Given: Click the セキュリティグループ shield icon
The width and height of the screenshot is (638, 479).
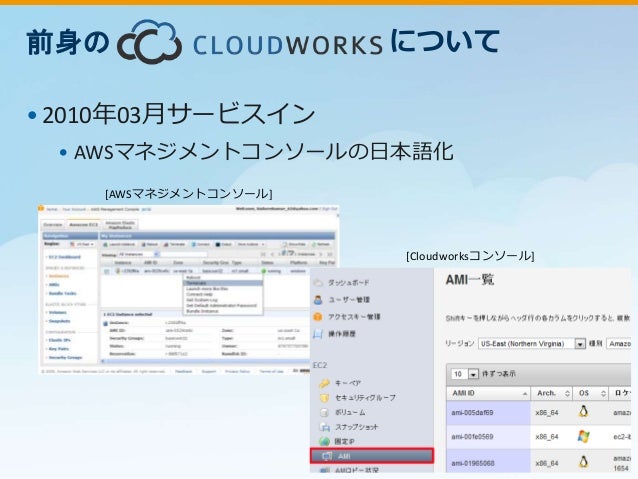Looking at the screenshot, I should pos(324,398).
